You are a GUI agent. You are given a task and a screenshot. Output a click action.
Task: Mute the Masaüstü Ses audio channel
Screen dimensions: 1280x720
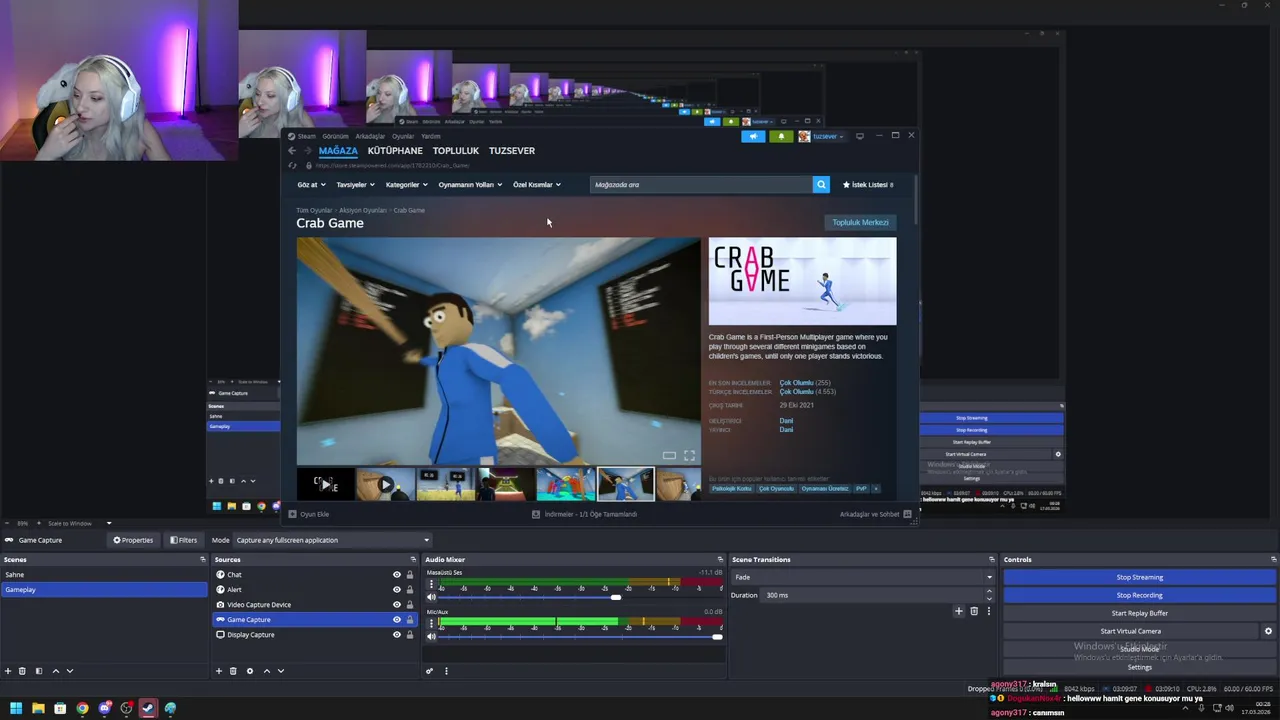pos(432,597)
